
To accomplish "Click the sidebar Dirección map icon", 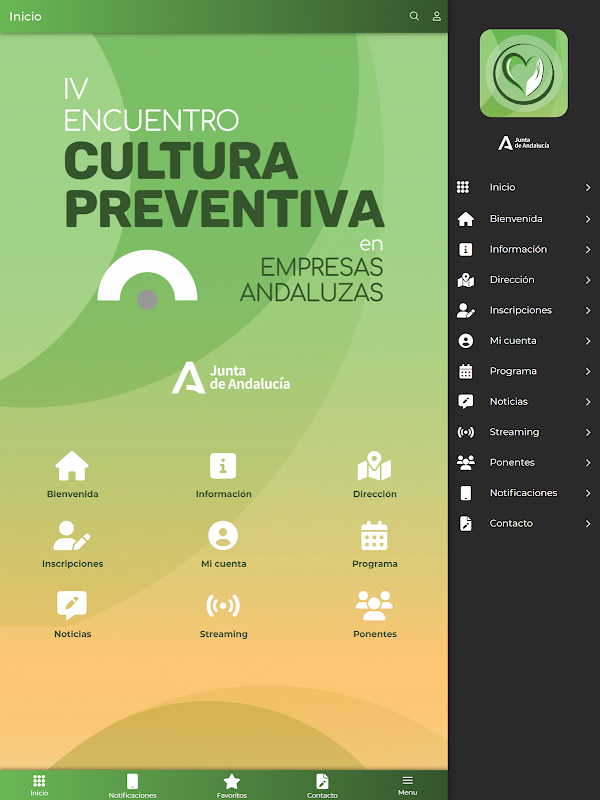I will click(465, 280).
